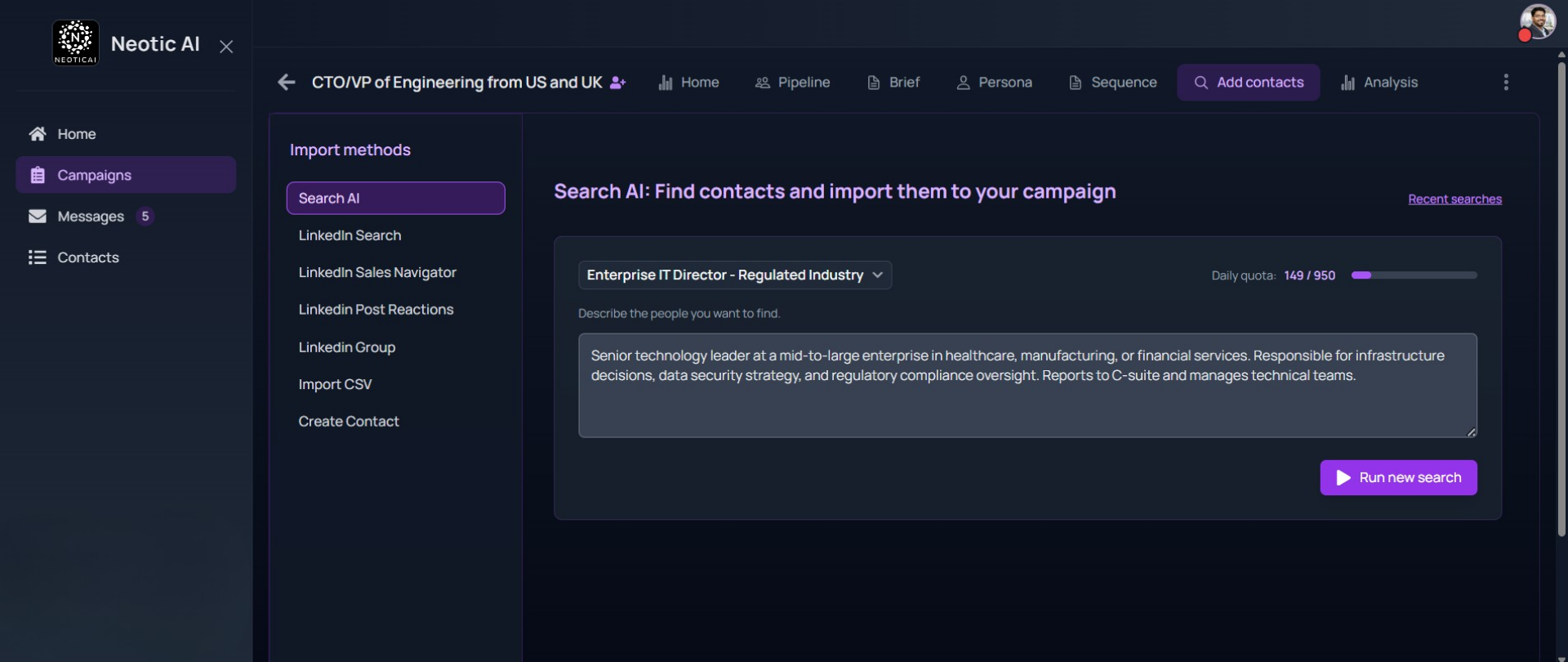Open Contacts in the left sidebar
Image resolution: width=1568 pixels, height=662 pixels.
pos(126,257)
